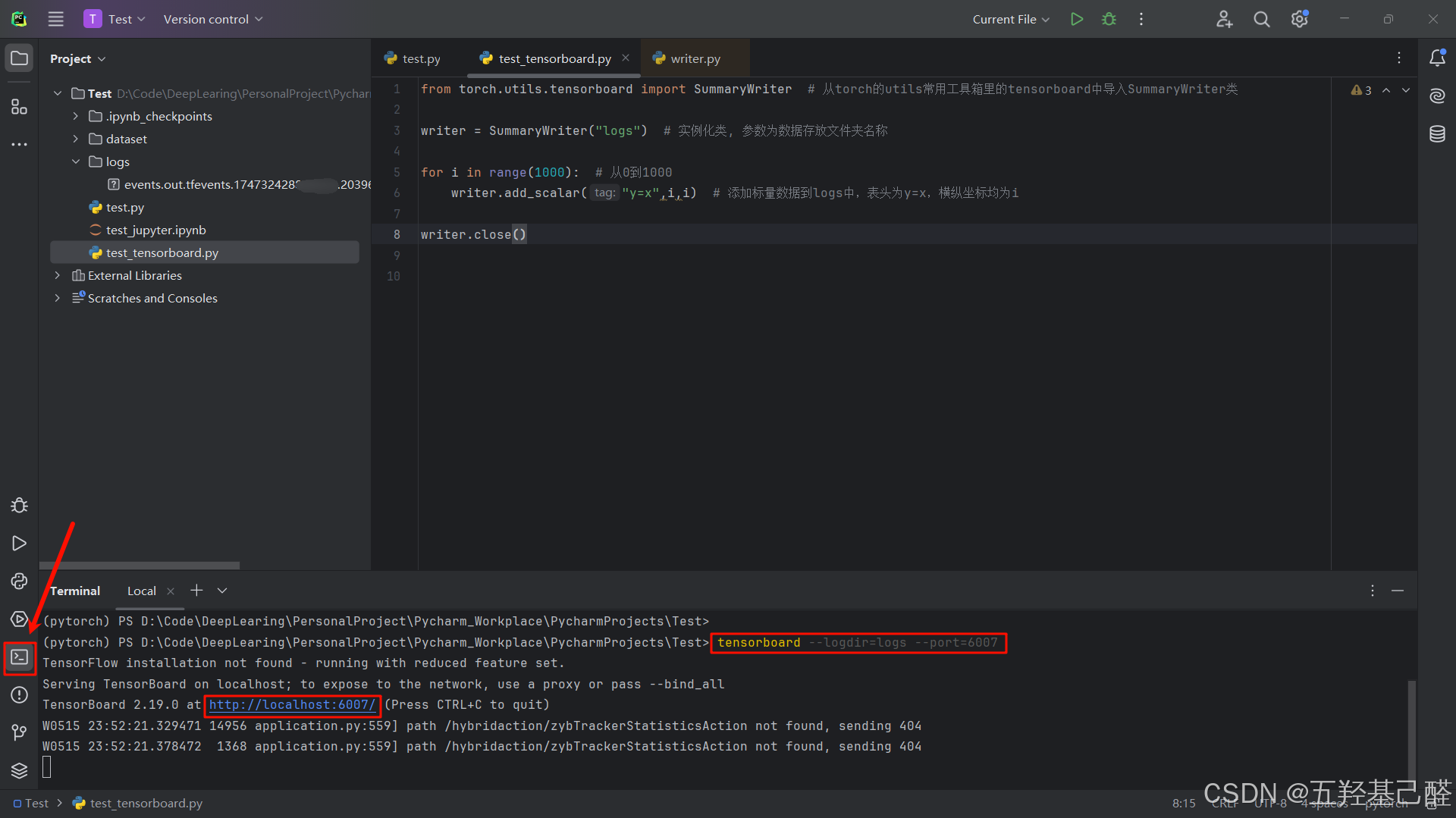Select test.py in the project tree
The width and height of the screenshot is (1456, 818).
(125, 207)
